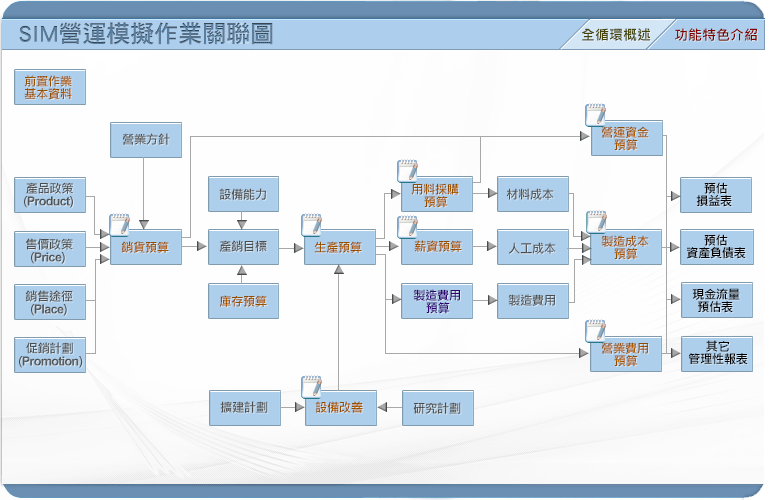
Task: Open the 生產預算 link
Action: pos(340,247)
